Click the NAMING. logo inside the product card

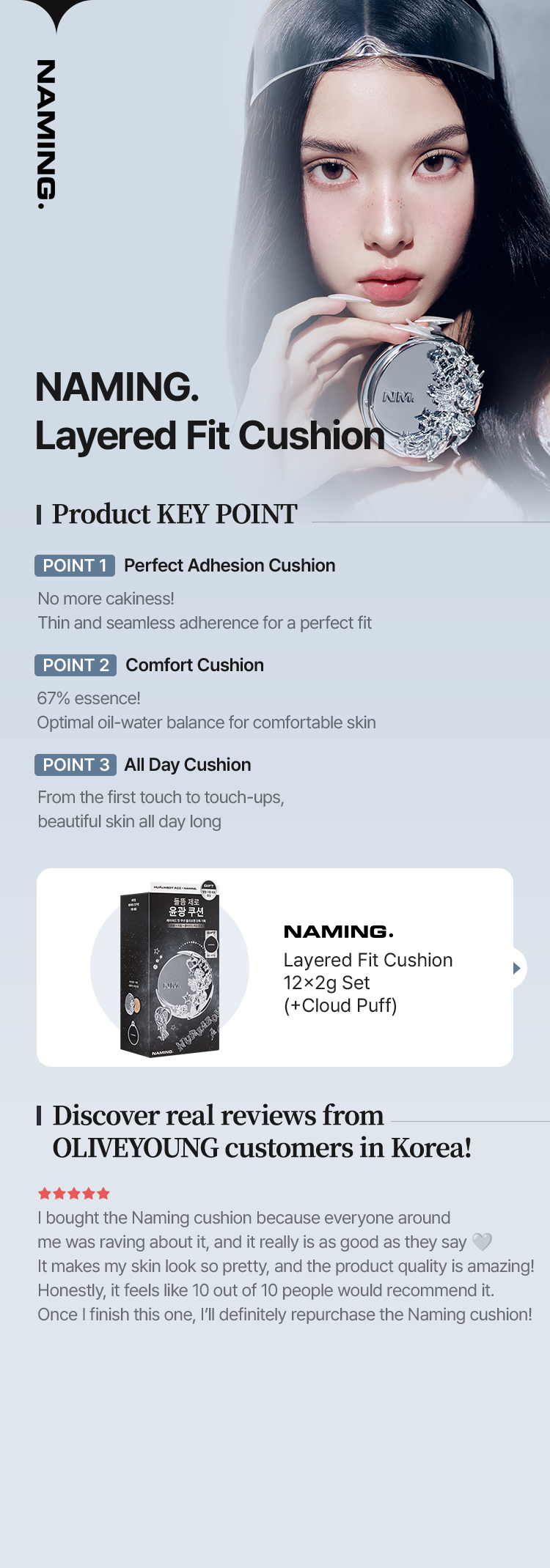338,932
